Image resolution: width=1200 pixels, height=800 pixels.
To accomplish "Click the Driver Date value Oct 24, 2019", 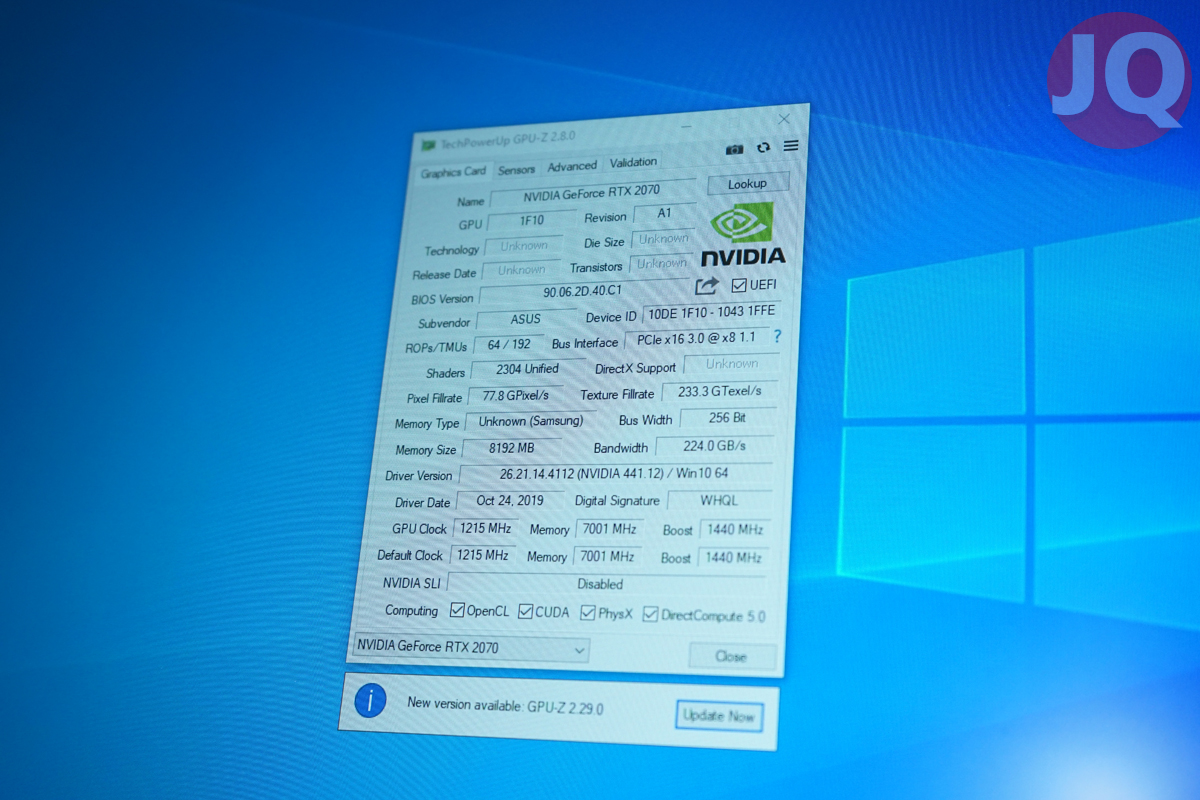I will 511,501.
